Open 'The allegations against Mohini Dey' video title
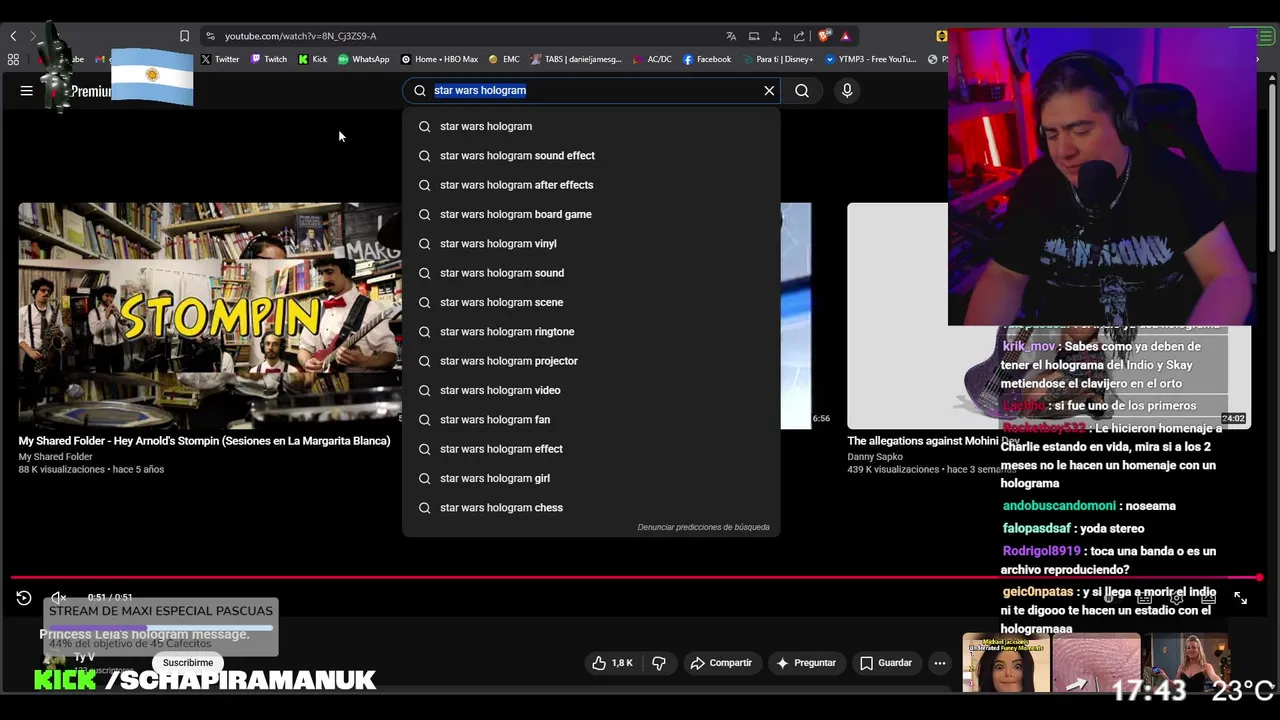The width and height of the screenshot is (1280, 720). [x=933, y=441]
